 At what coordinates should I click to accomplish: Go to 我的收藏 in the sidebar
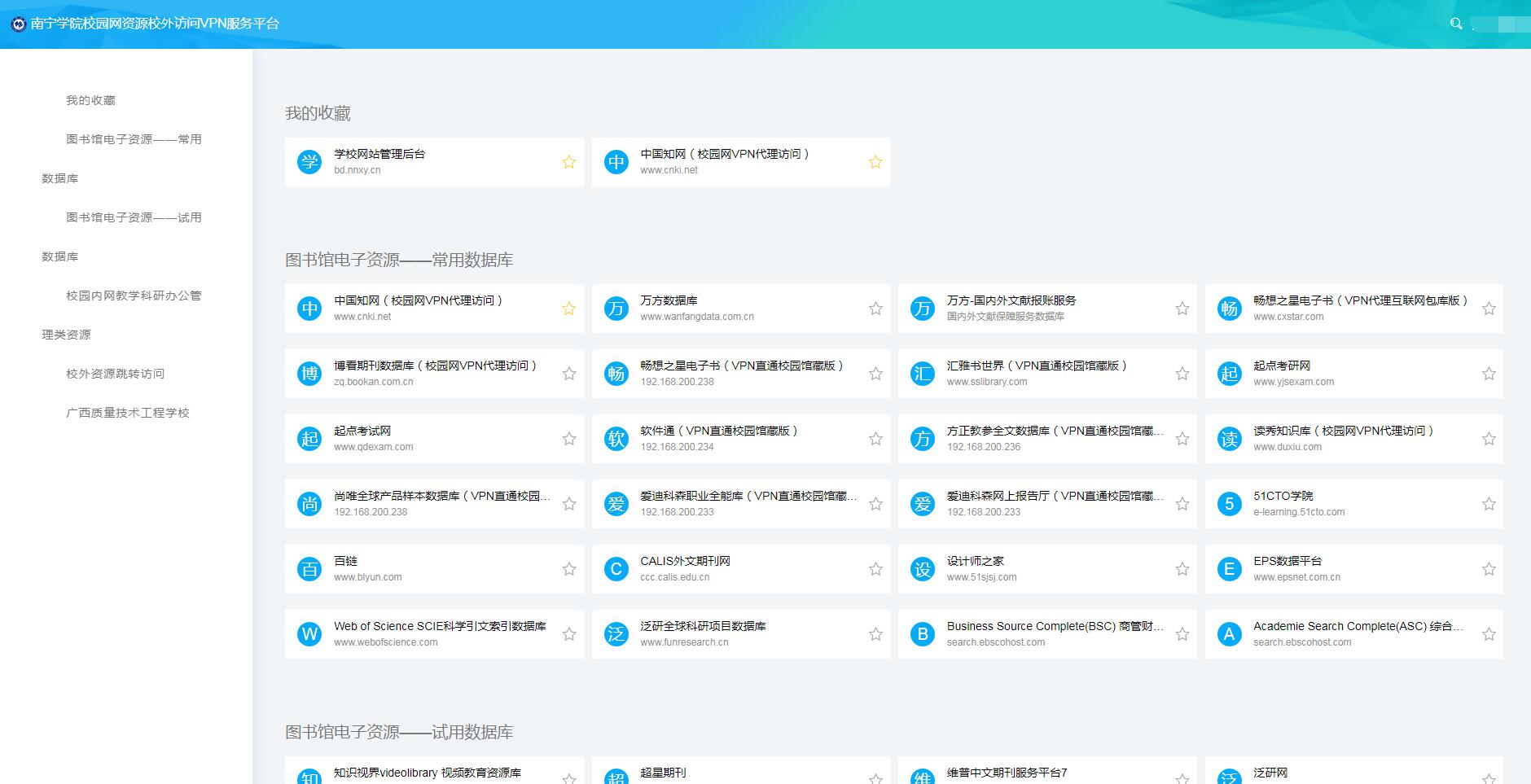[x=90, y=100]
